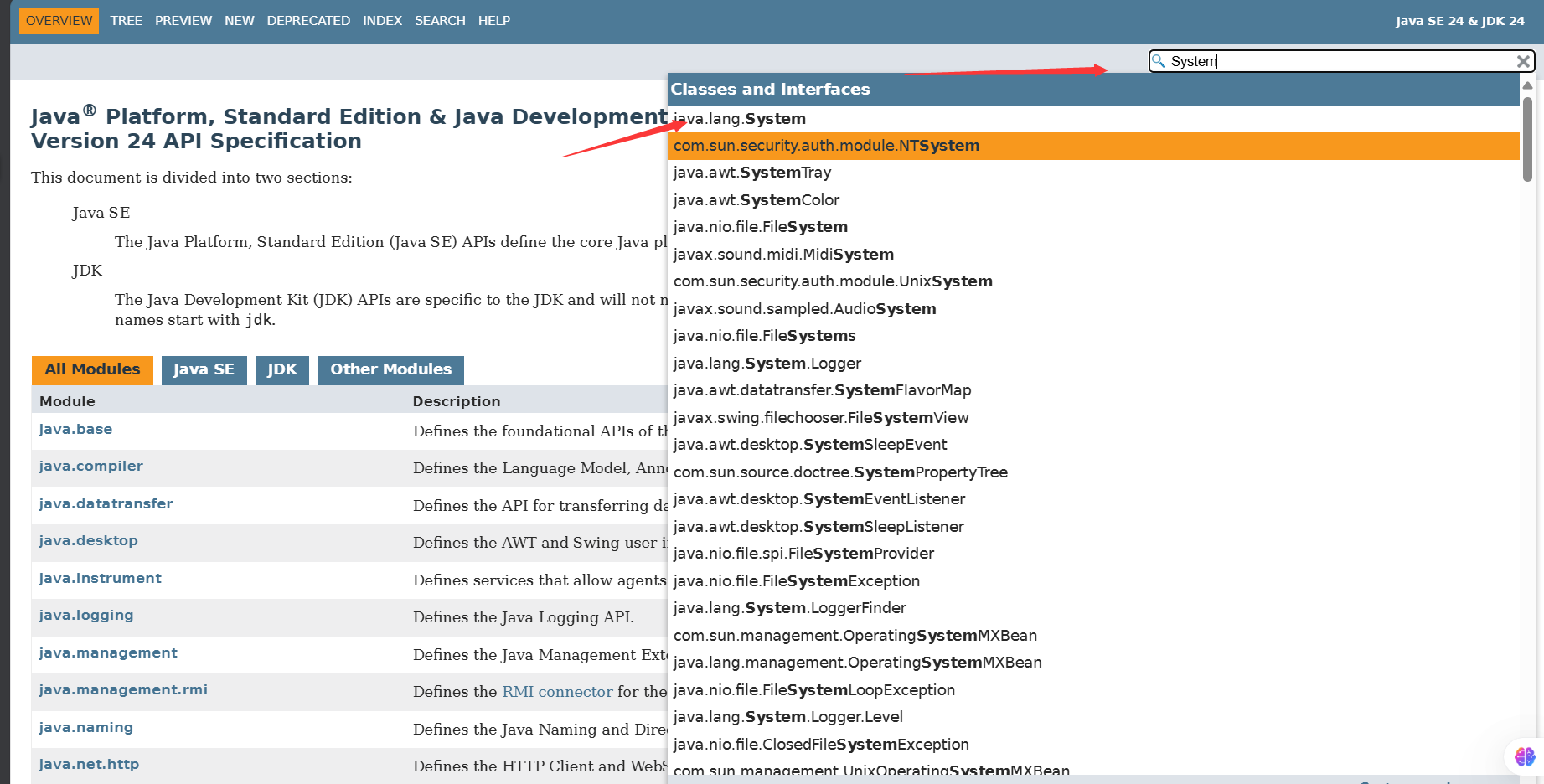Choose java.nio.file.FileSystems result
This screenshot has width=1544, height=784.
click(x=1093, y=336)
